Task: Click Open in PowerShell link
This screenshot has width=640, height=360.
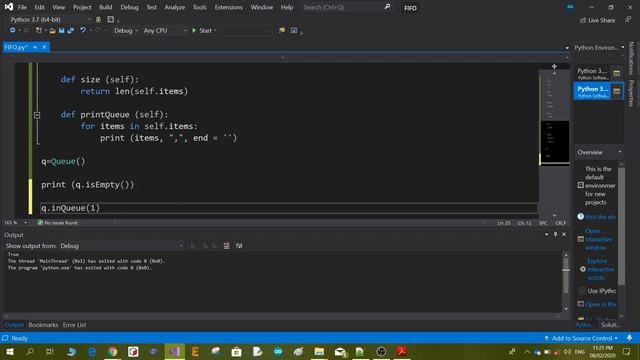Action: 600,304
